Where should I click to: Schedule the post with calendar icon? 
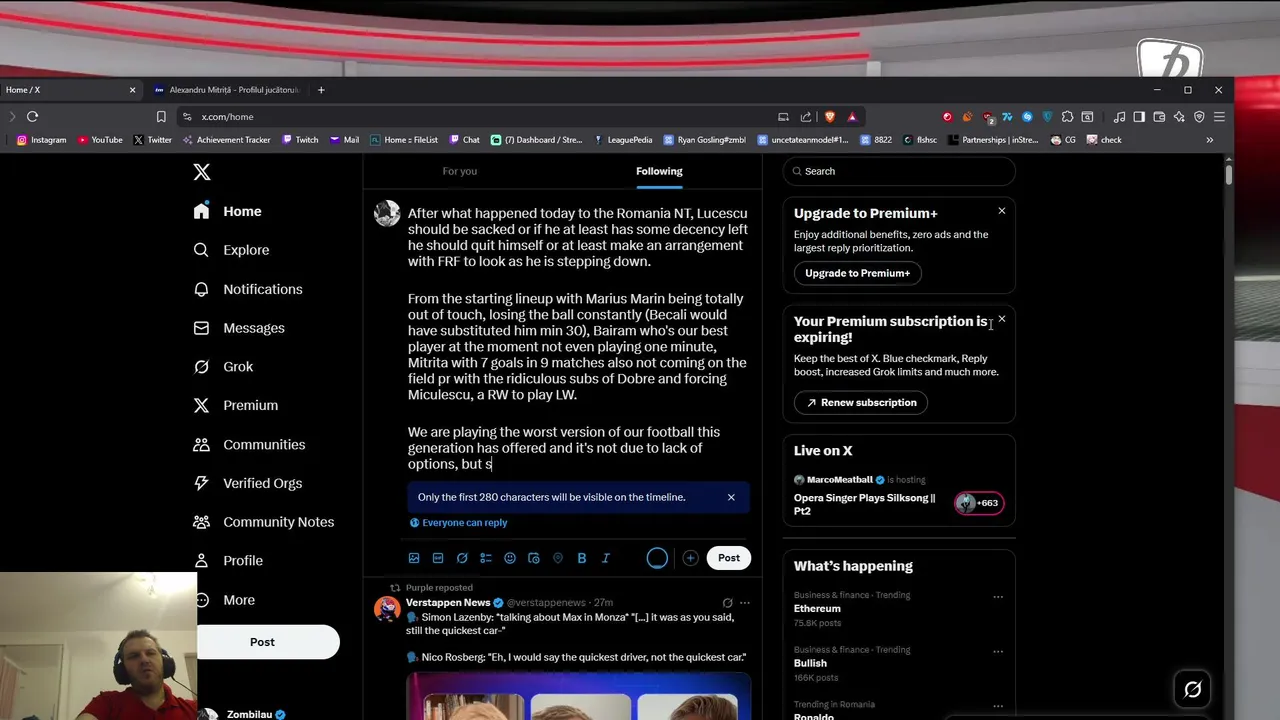[534, 558]
